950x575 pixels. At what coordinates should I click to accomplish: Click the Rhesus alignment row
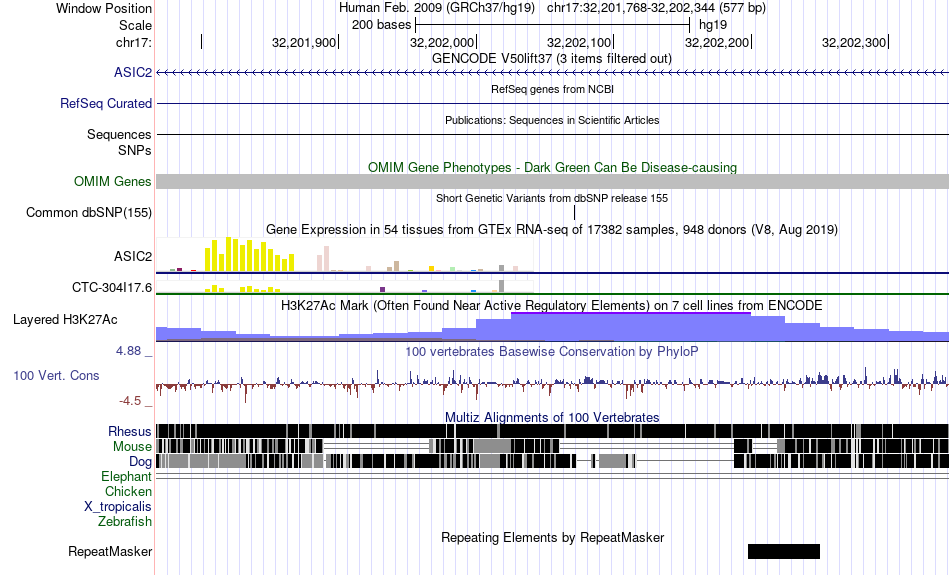pyautogui.click(x=553, y=431)
